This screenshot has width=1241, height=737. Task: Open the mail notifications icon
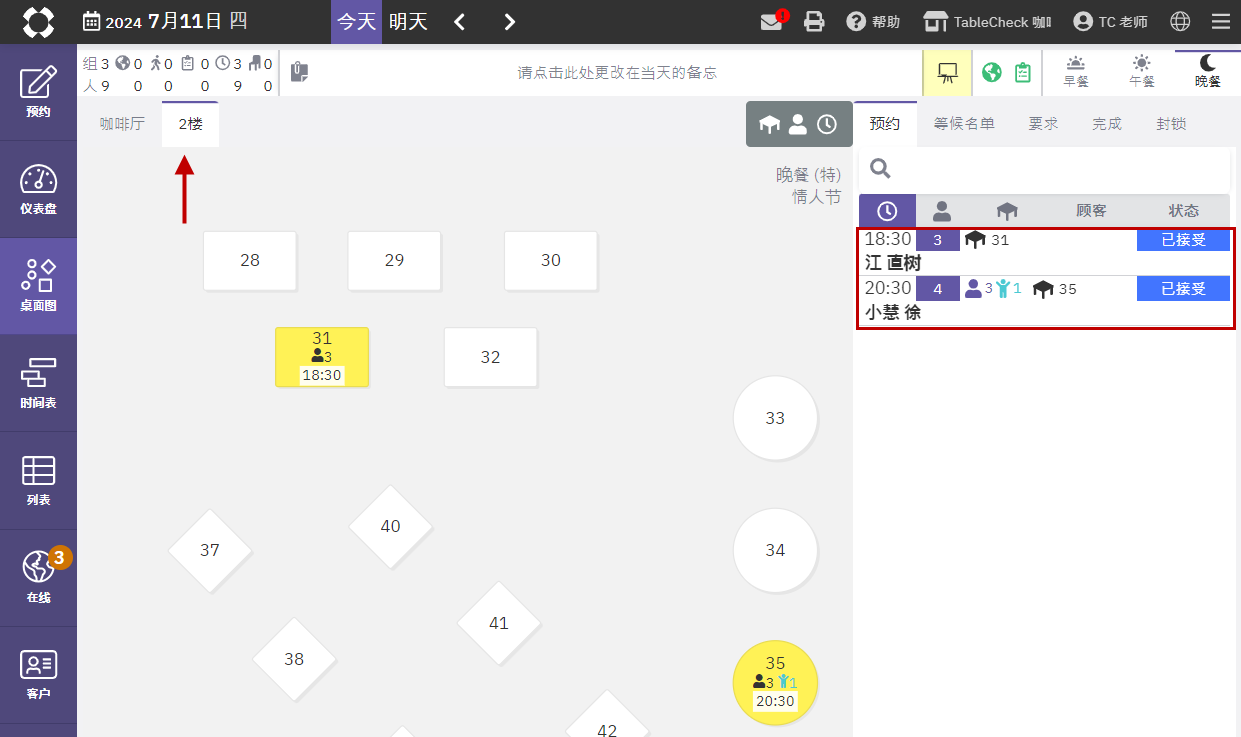pos(771,22)
